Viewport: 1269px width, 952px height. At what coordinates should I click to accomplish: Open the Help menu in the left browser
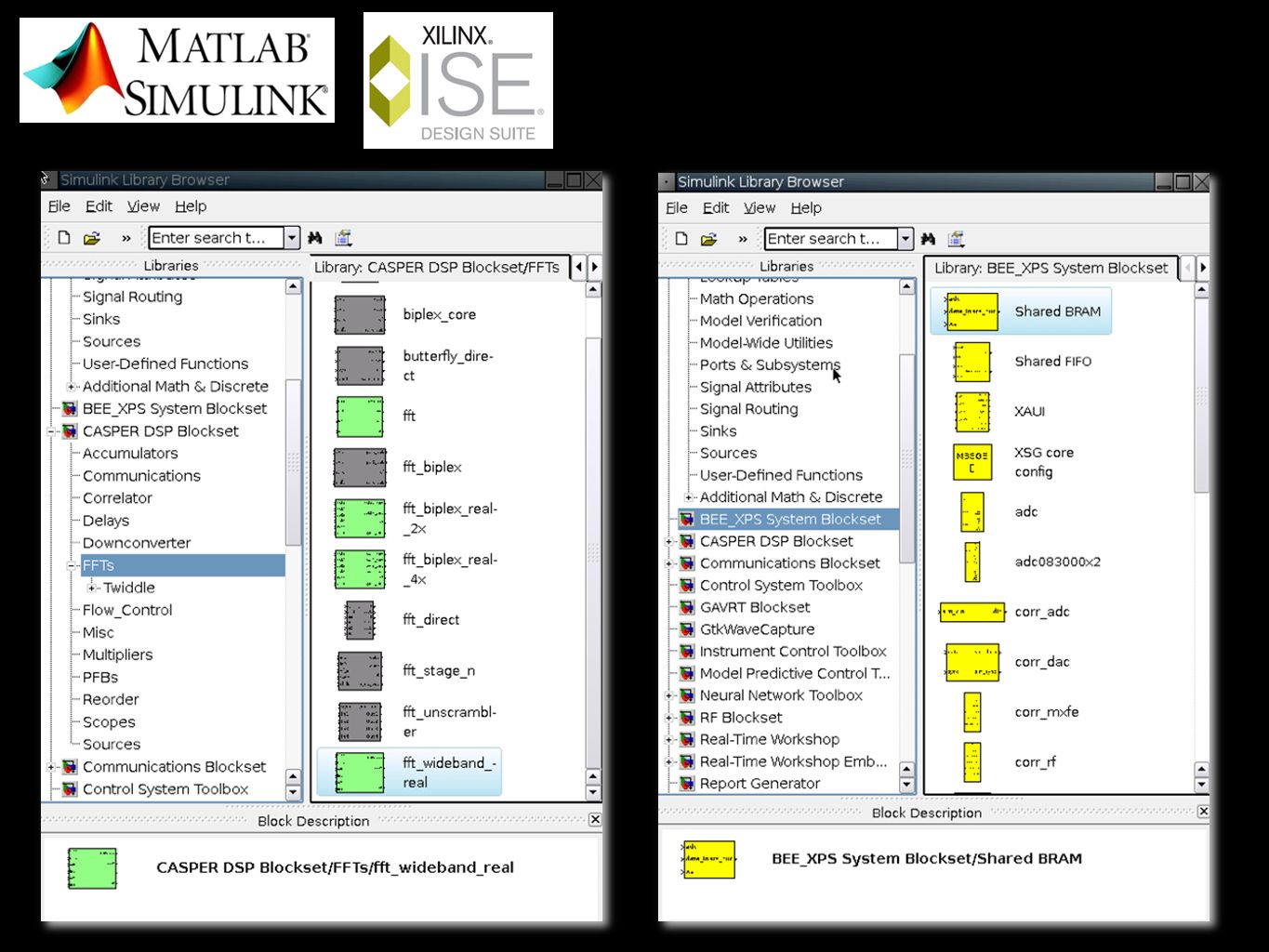(191, 206)
